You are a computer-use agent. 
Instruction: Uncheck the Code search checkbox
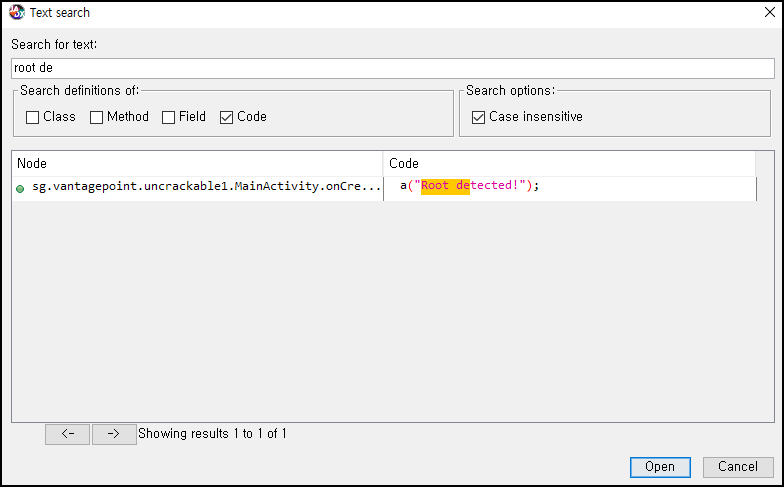coord(226,118)
